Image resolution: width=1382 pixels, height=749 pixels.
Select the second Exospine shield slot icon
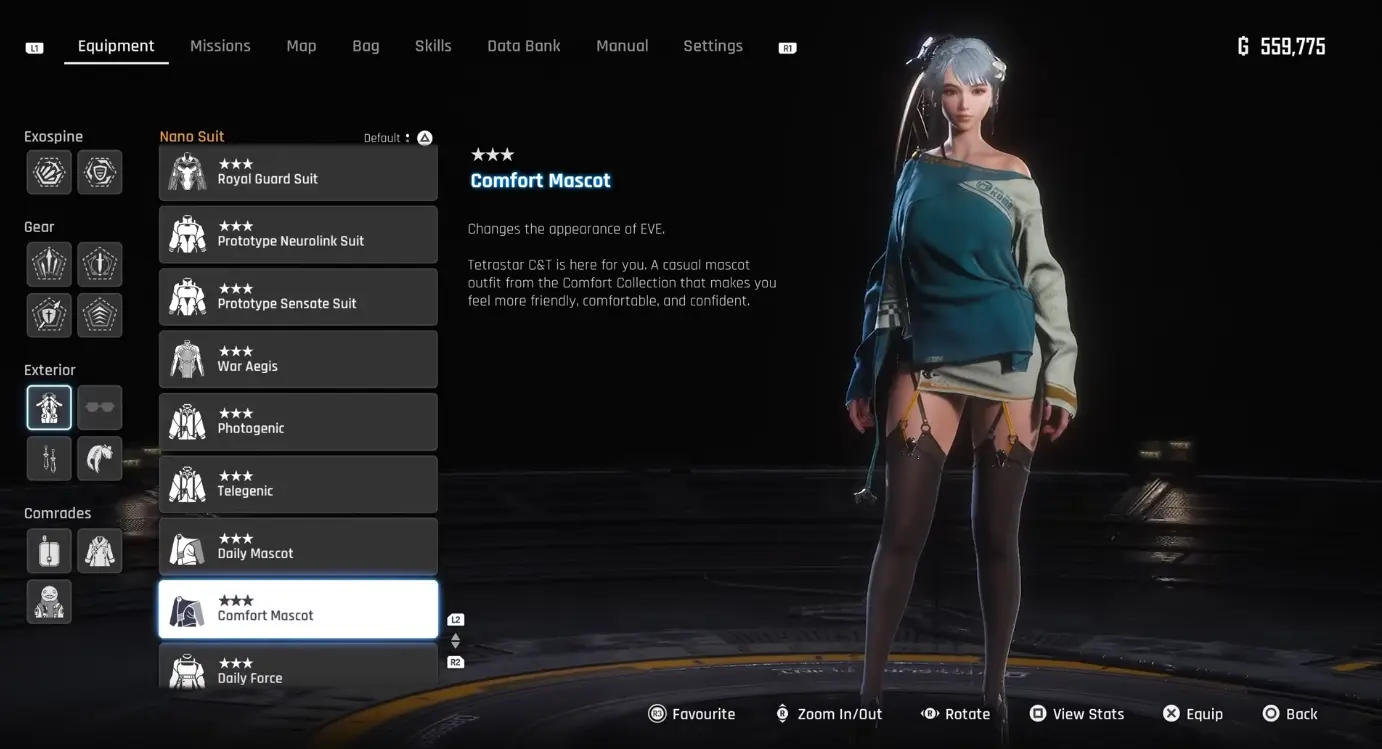coord(100,172)
